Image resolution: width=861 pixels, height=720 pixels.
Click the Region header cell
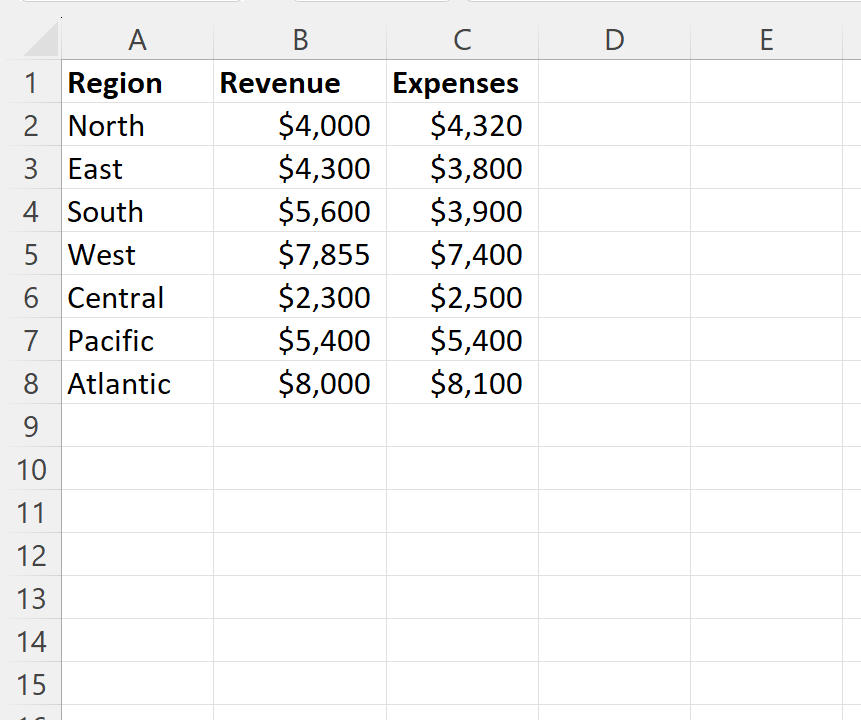(x=137, y=81)
